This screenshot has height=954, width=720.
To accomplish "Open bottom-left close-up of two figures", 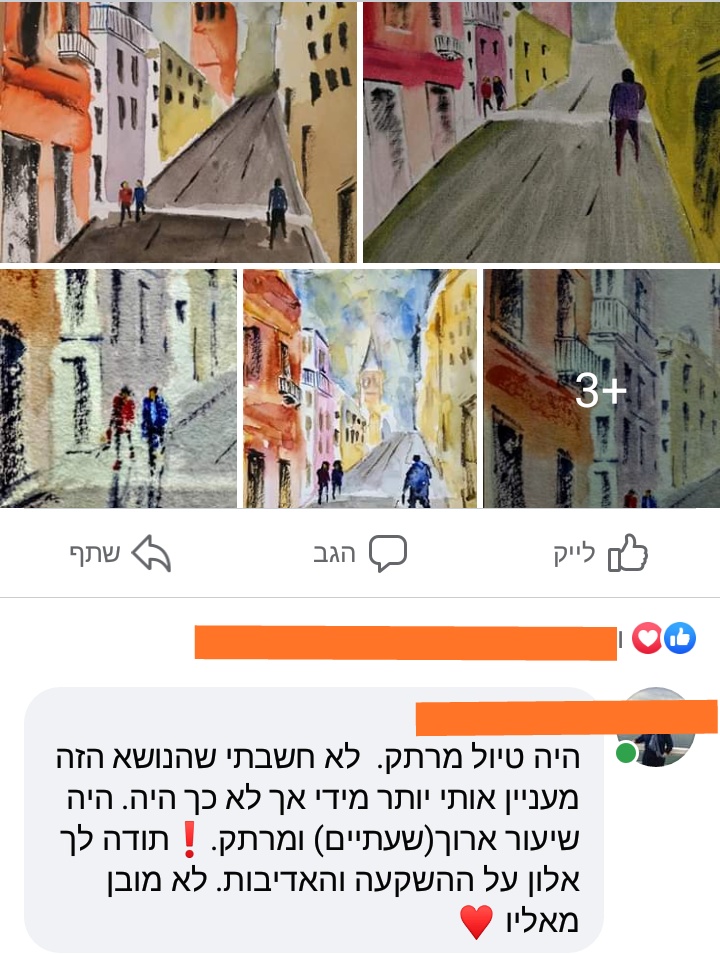I will [x=118, y=388].
